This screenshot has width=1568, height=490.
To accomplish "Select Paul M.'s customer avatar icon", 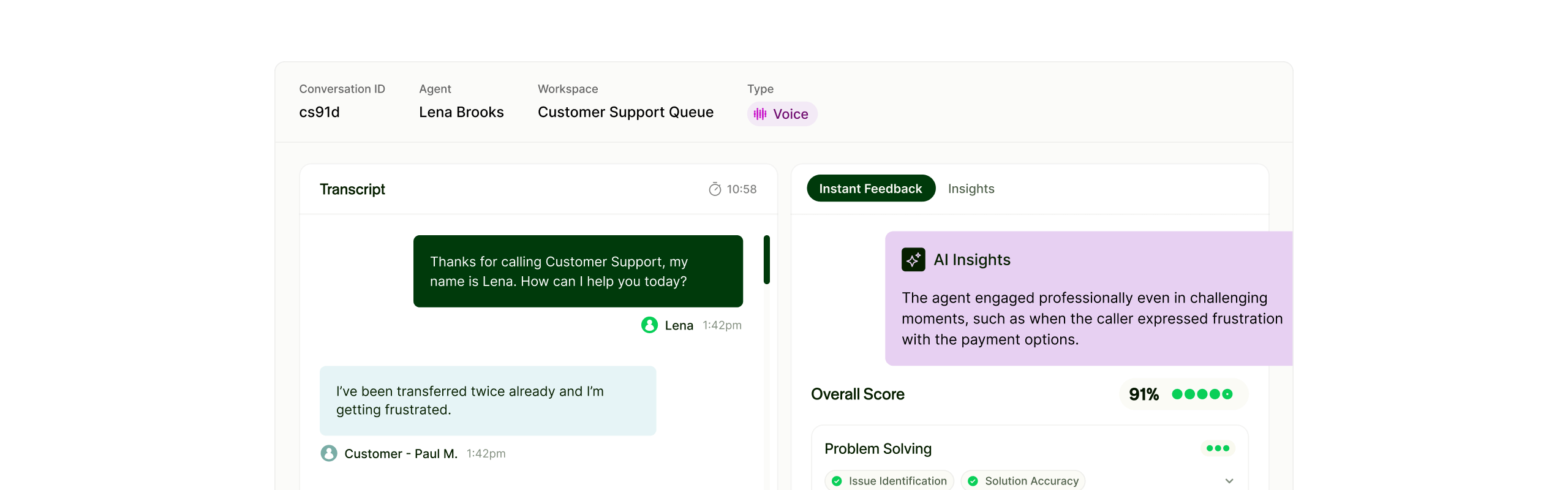I will (329, 453).
